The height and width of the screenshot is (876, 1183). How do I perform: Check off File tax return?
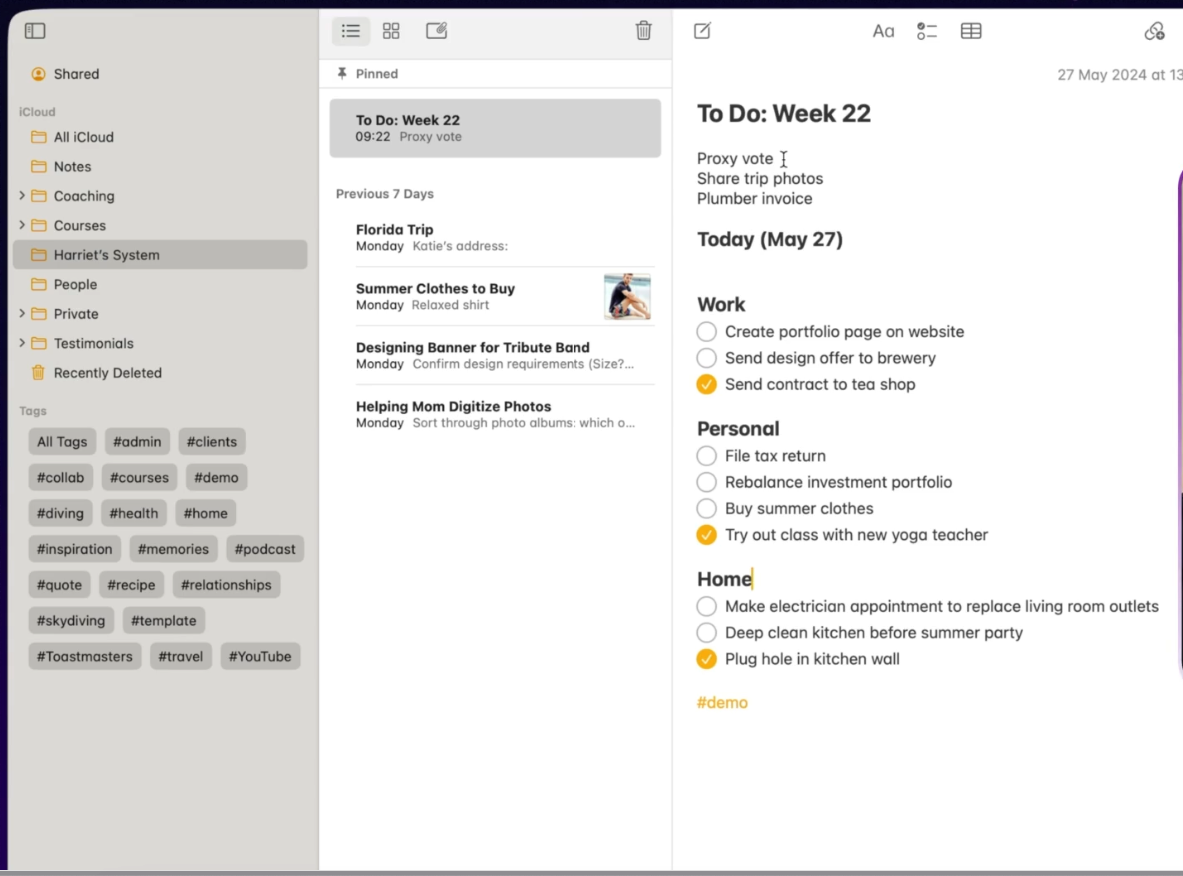(706, 456)
